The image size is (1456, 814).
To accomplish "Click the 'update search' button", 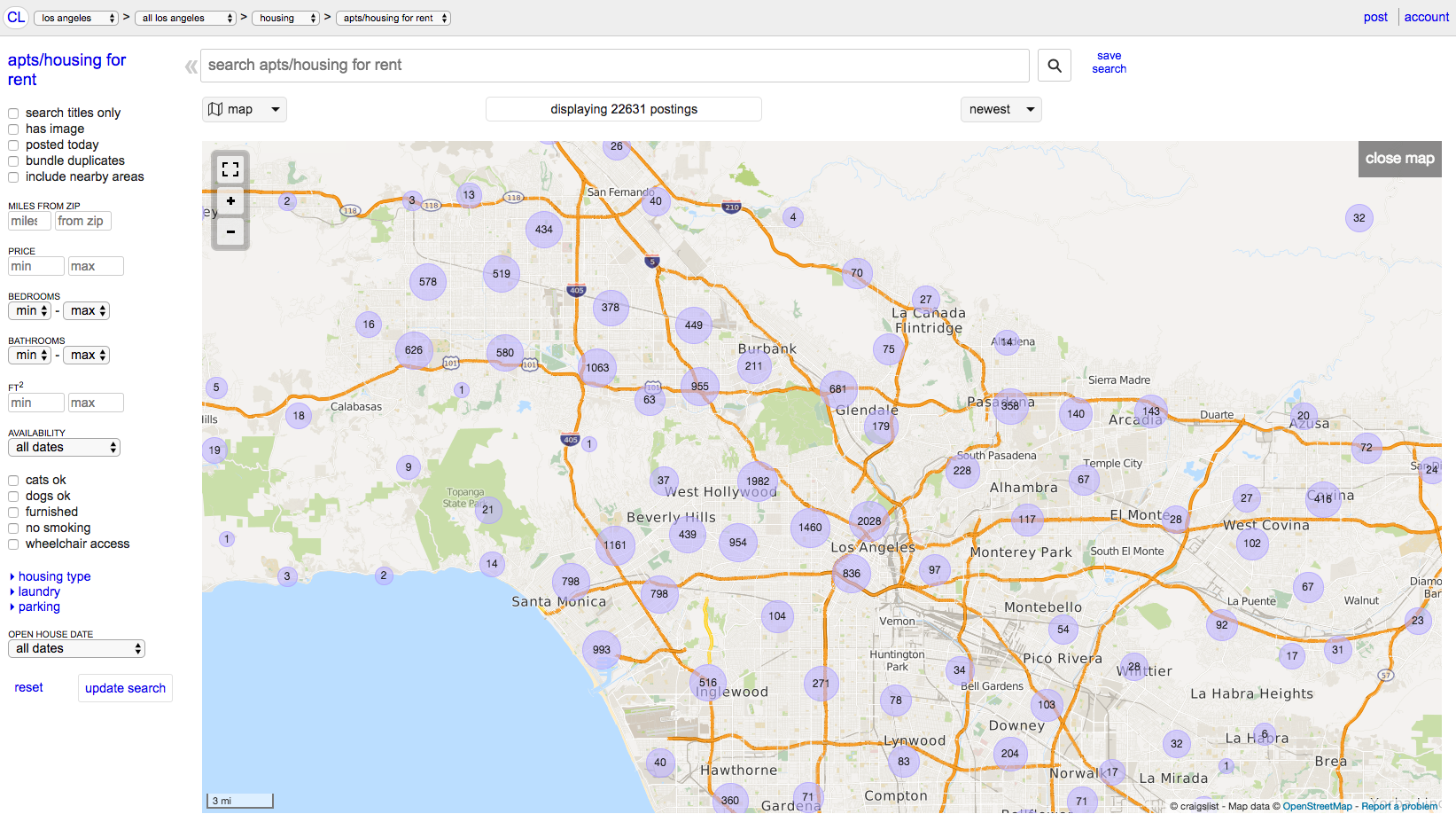I will (125, 688).
